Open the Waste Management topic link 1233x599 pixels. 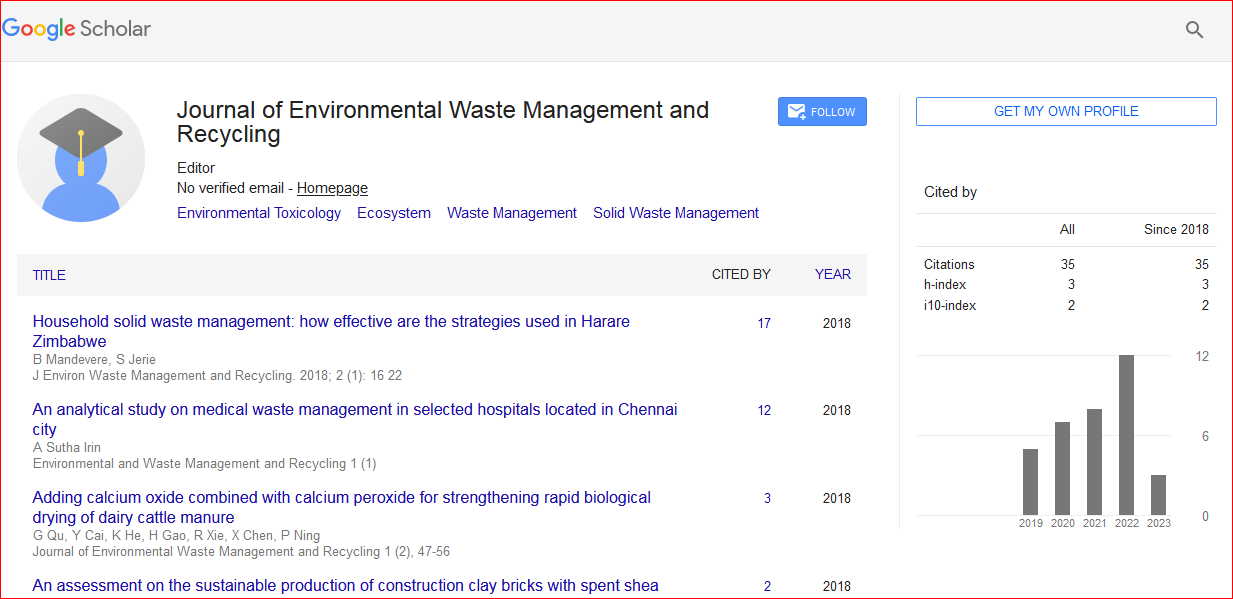[511, 213]
